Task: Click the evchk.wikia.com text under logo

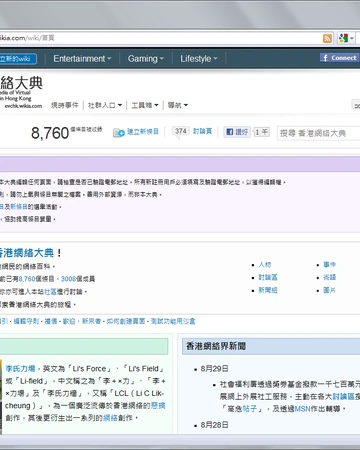Action: pyautogui.click(x=23, y=106)
